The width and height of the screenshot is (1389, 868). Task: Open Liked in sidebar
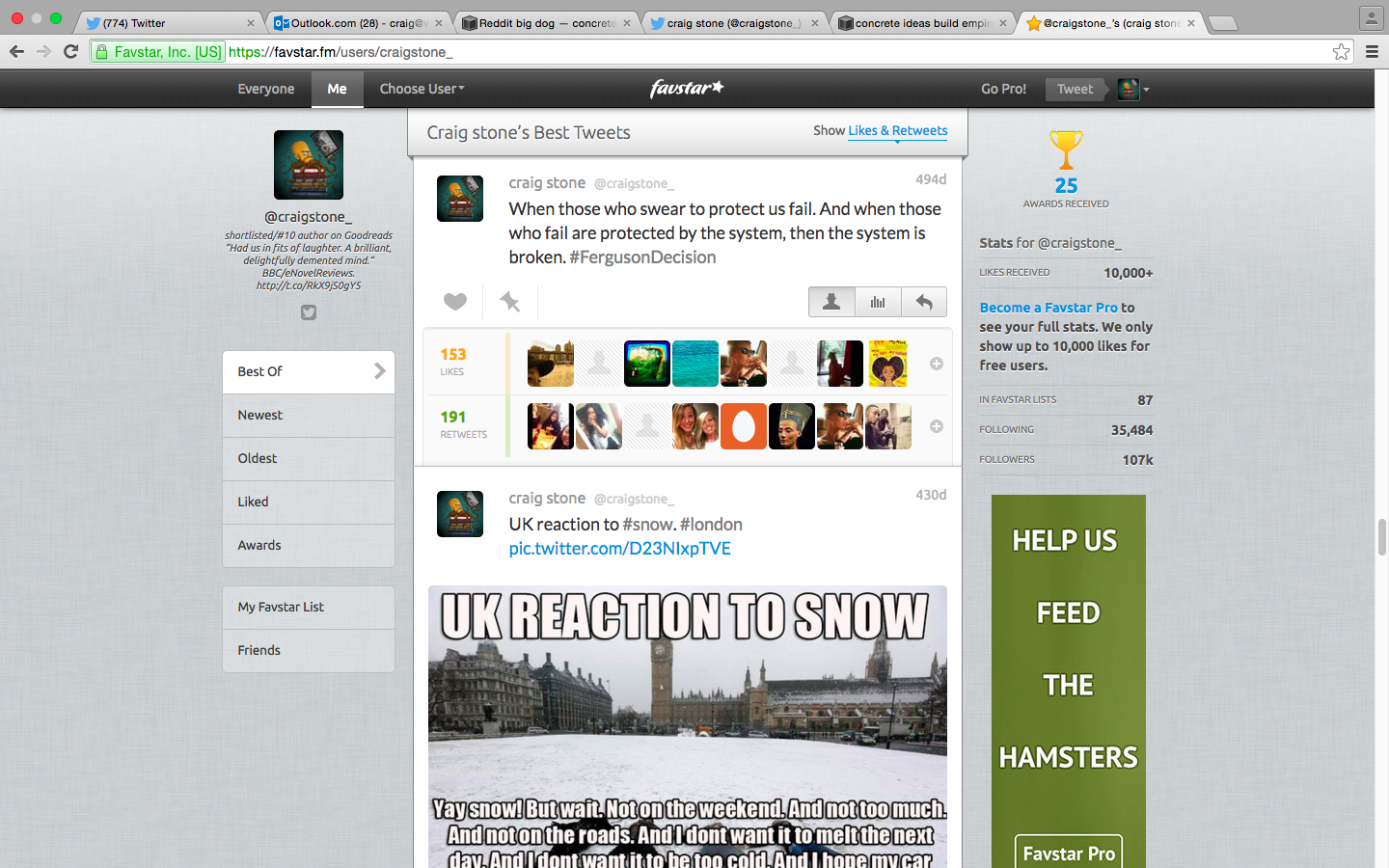tap(309, 502)
